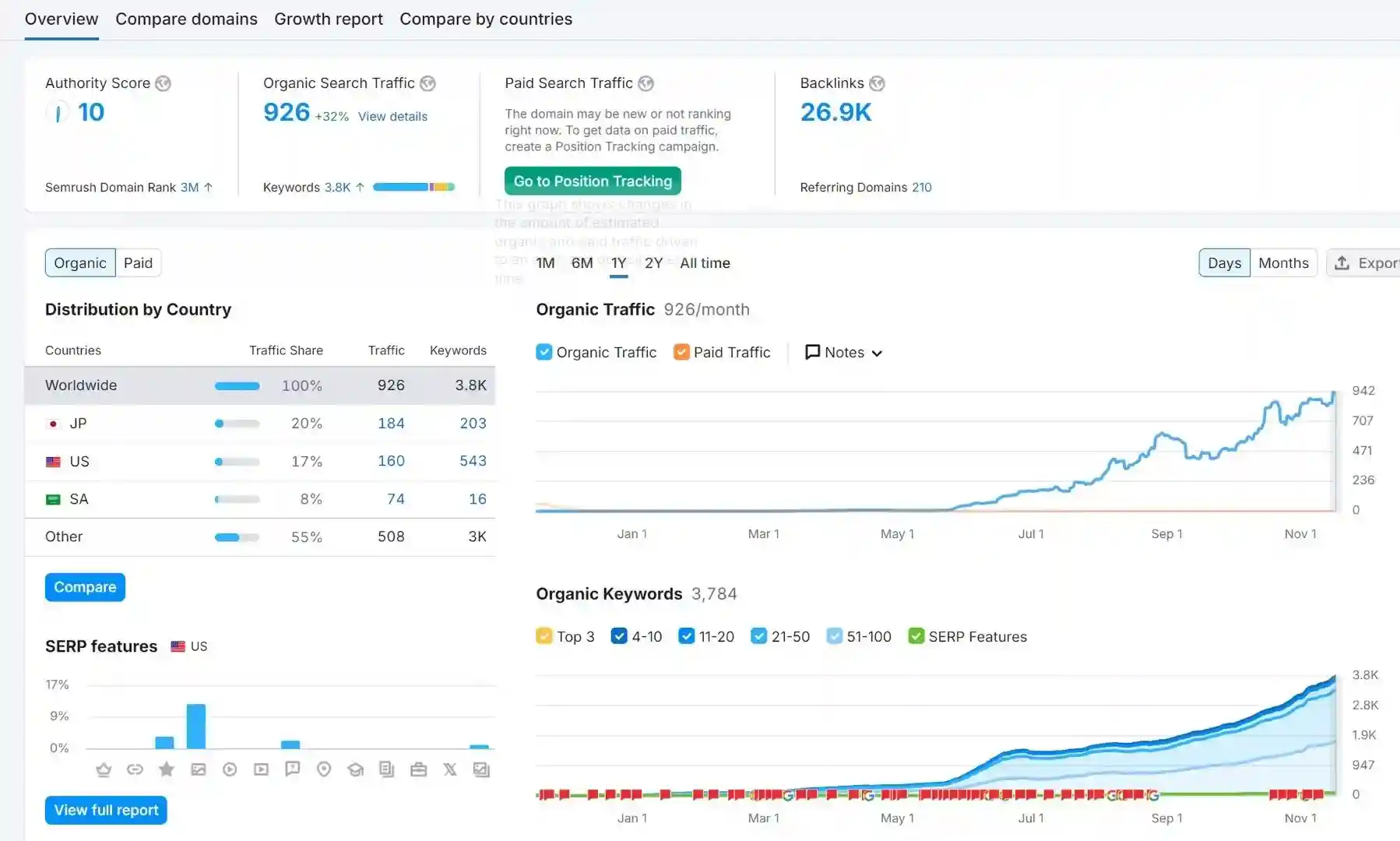1400x841 pixels.
Task: Select the 6M time range
Action: [582, 263]
